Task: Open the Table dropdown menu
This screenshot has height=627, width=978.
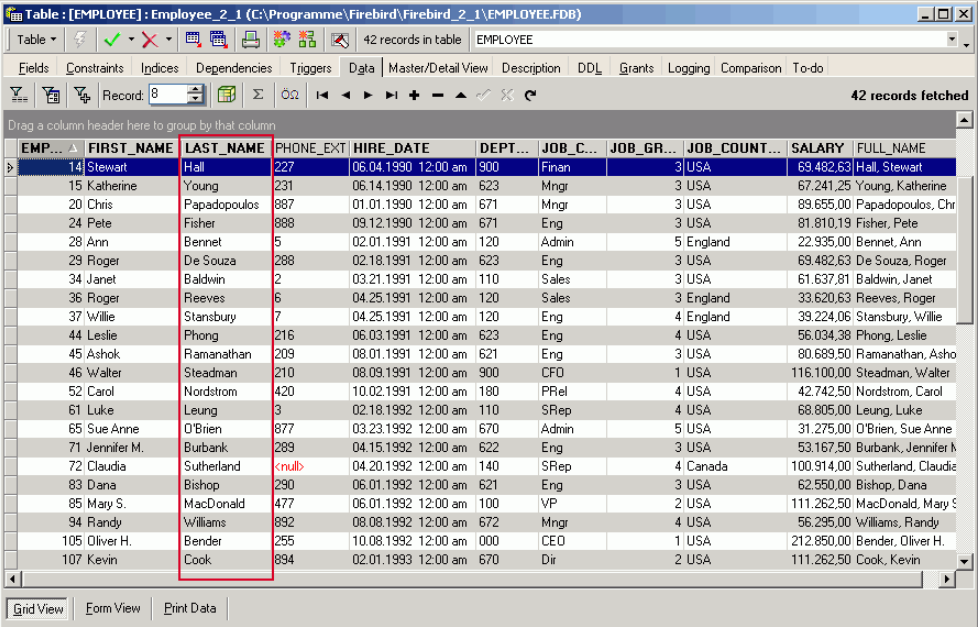Action: [37, 40]
